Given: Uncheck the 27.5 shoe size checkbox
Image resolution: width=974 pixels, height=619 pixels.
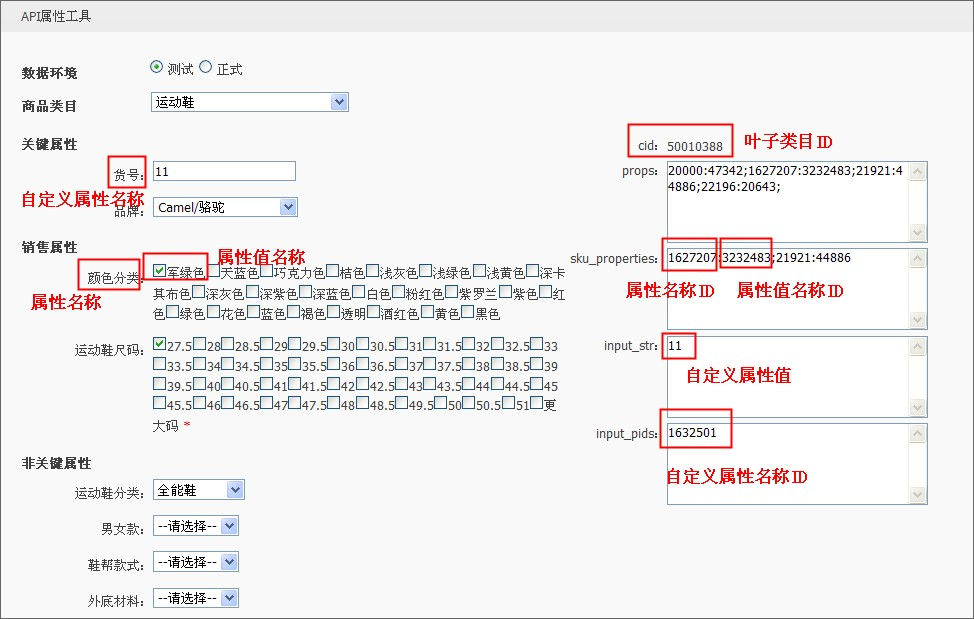Looking at the screenshot, I should coord(160,344).
